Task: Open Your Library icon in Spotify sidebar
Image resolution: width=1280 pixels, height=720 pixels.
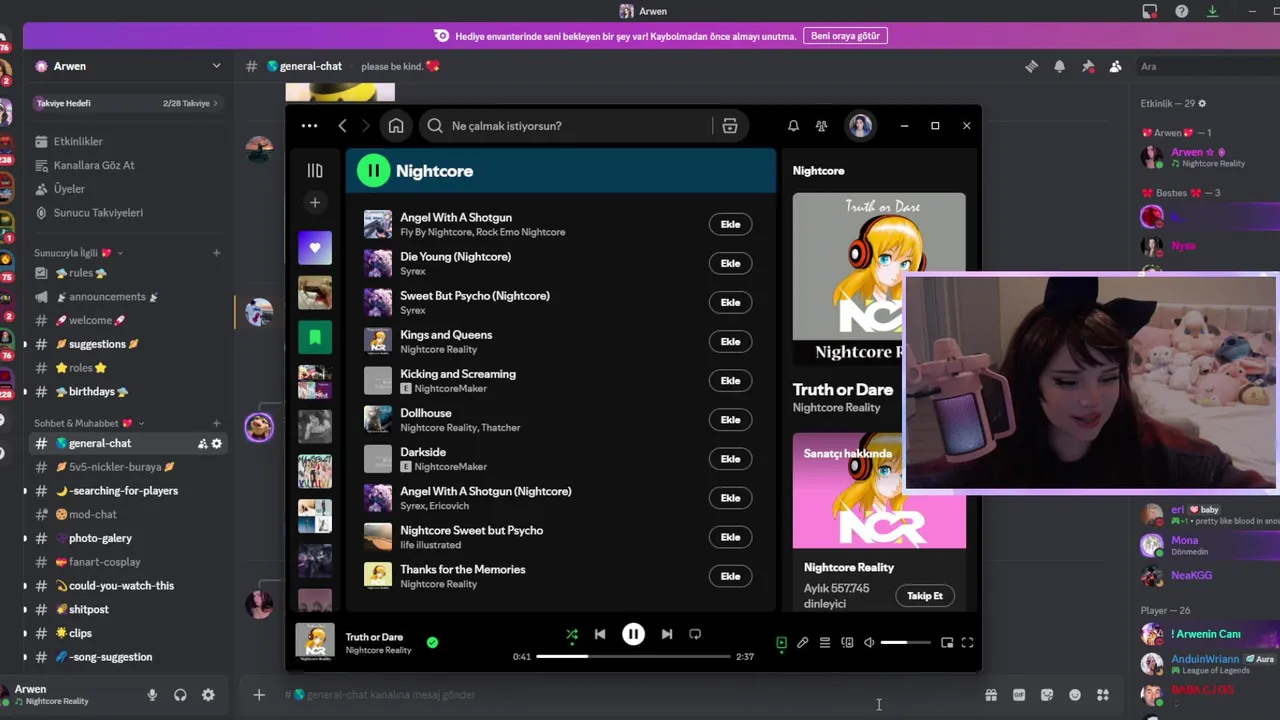Action: pyautogui.click(x=315, y=171)
